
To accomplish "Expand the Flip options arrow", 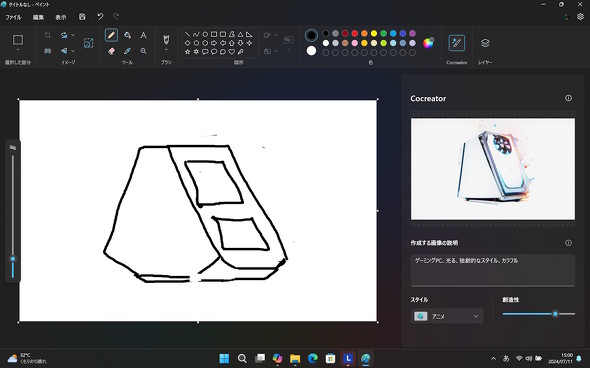I will [73, 51].
